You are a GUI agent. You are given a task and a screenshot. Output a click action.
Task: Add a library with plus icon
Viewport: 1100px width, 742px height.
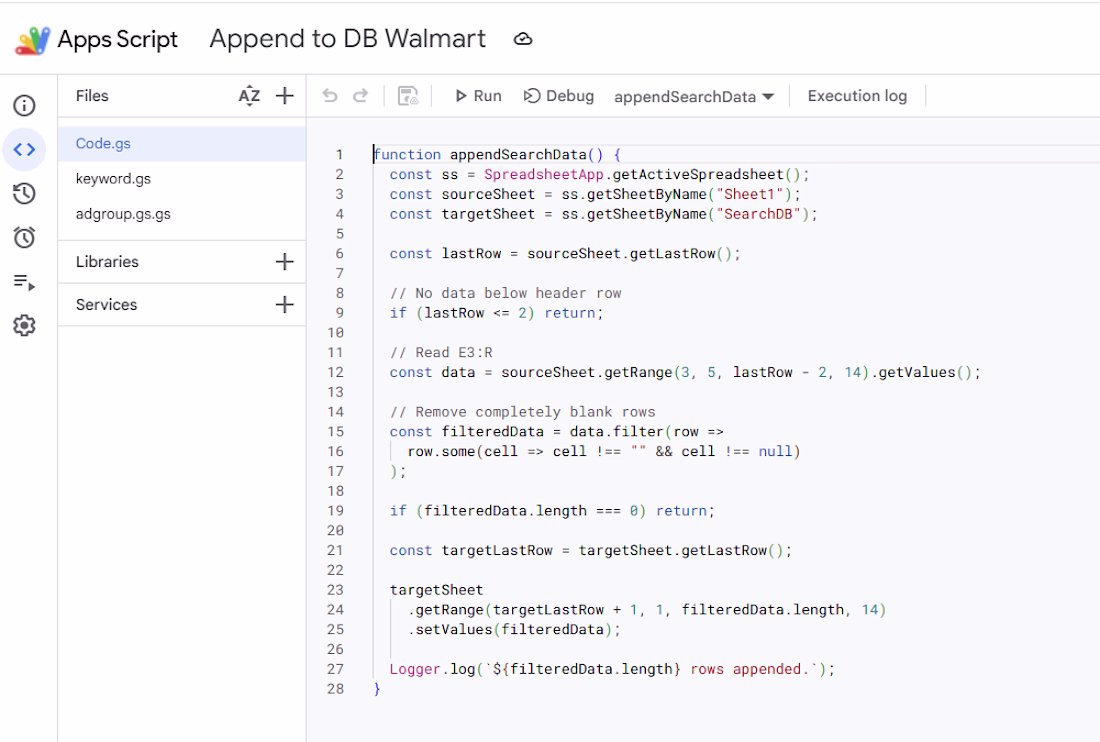pyautogui.click(x=285, y=262)
